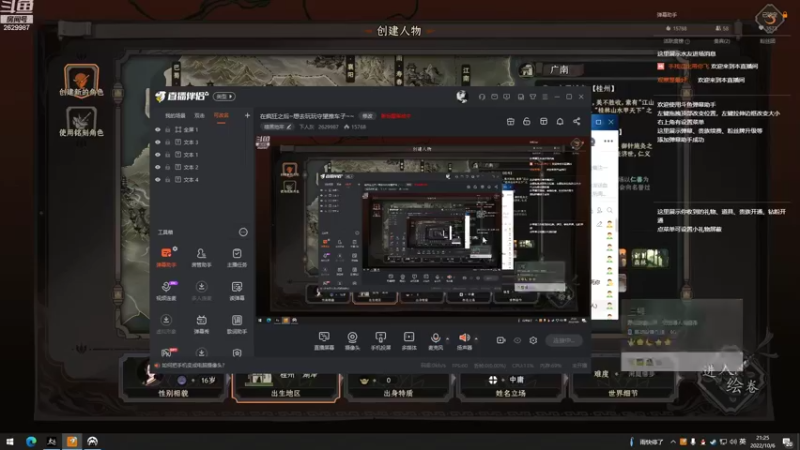Image resolution: width=800 pixels, height=450 pixels.
Task: Click the add scene plus button
Action: coord(247,116)
